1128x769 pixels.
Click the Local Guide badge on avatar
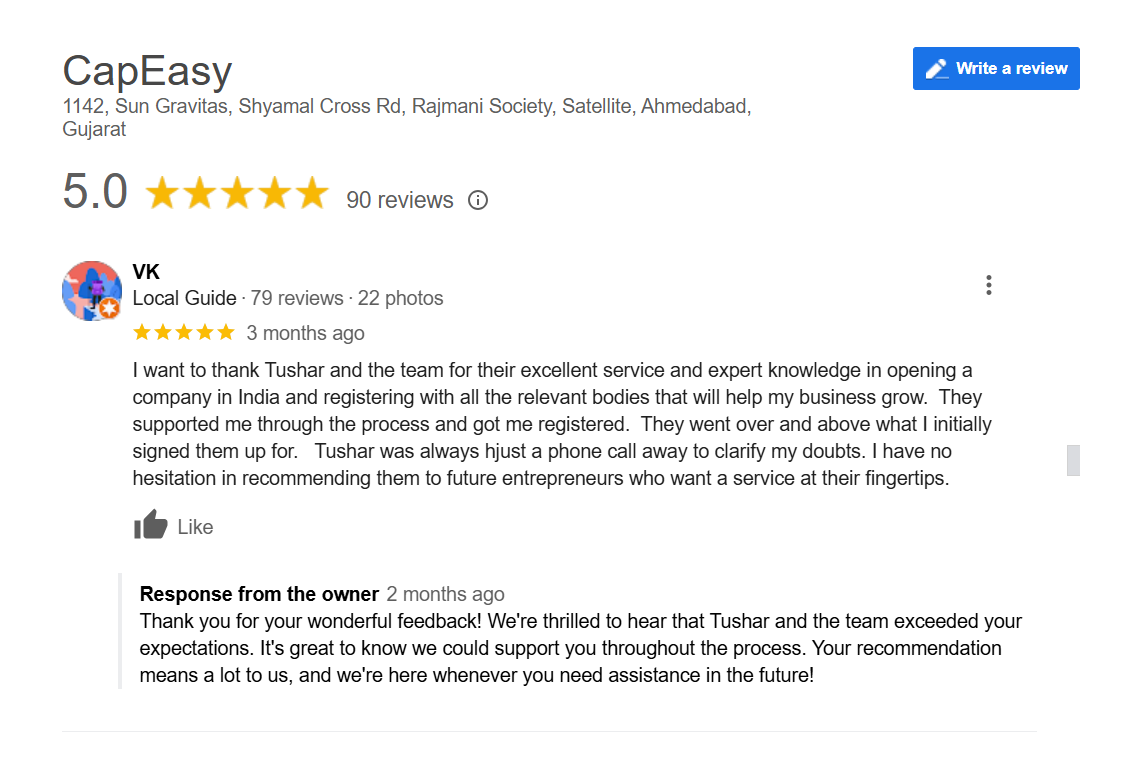(x=109, y=309)
